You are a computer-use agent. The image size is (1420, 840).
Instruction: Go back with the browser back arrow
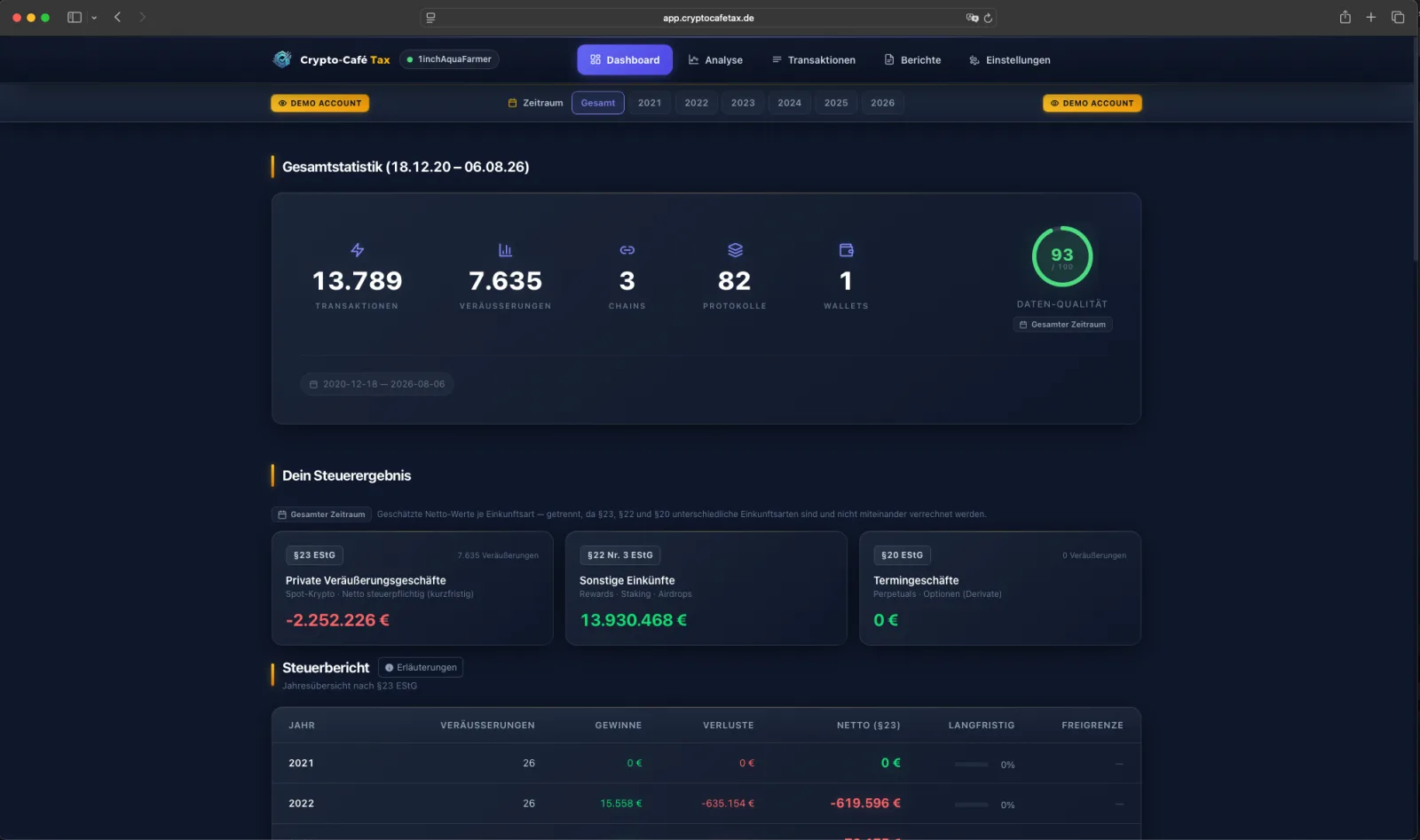117,17
